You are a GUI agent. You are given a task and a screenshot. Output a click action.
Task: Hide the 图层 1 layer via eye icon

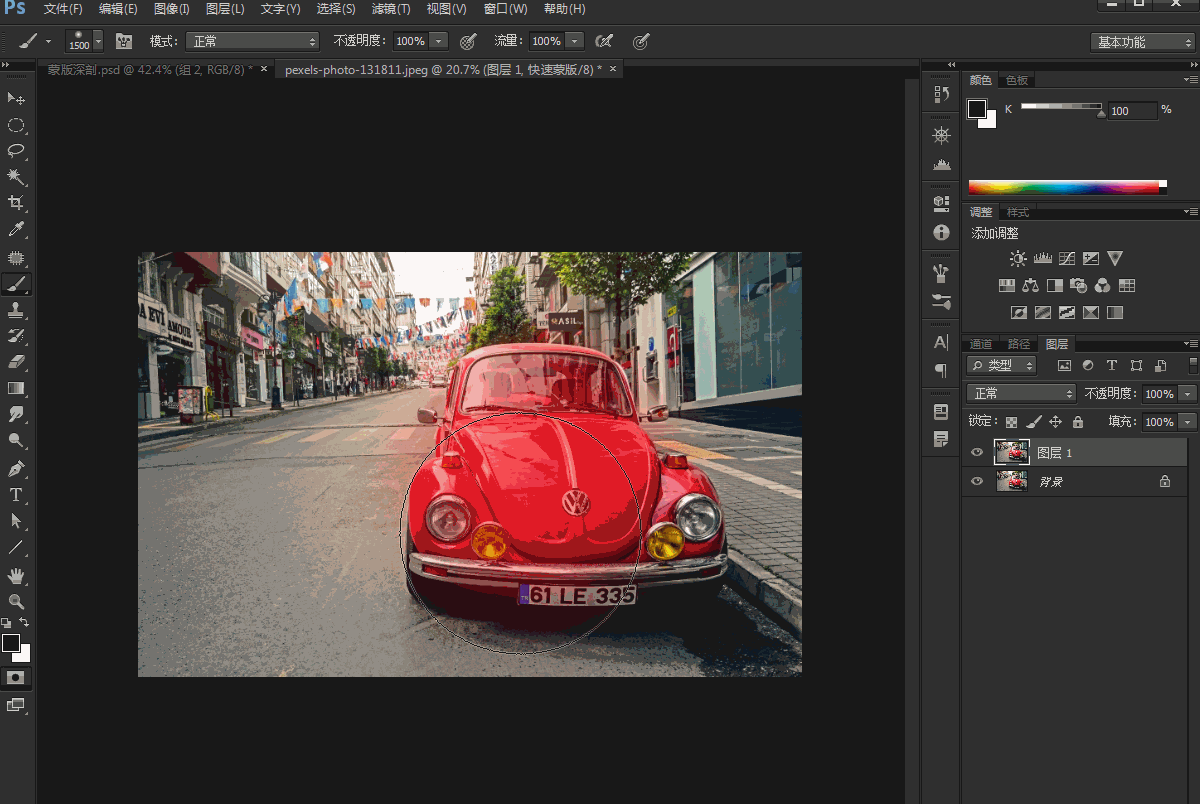[977, 453]
